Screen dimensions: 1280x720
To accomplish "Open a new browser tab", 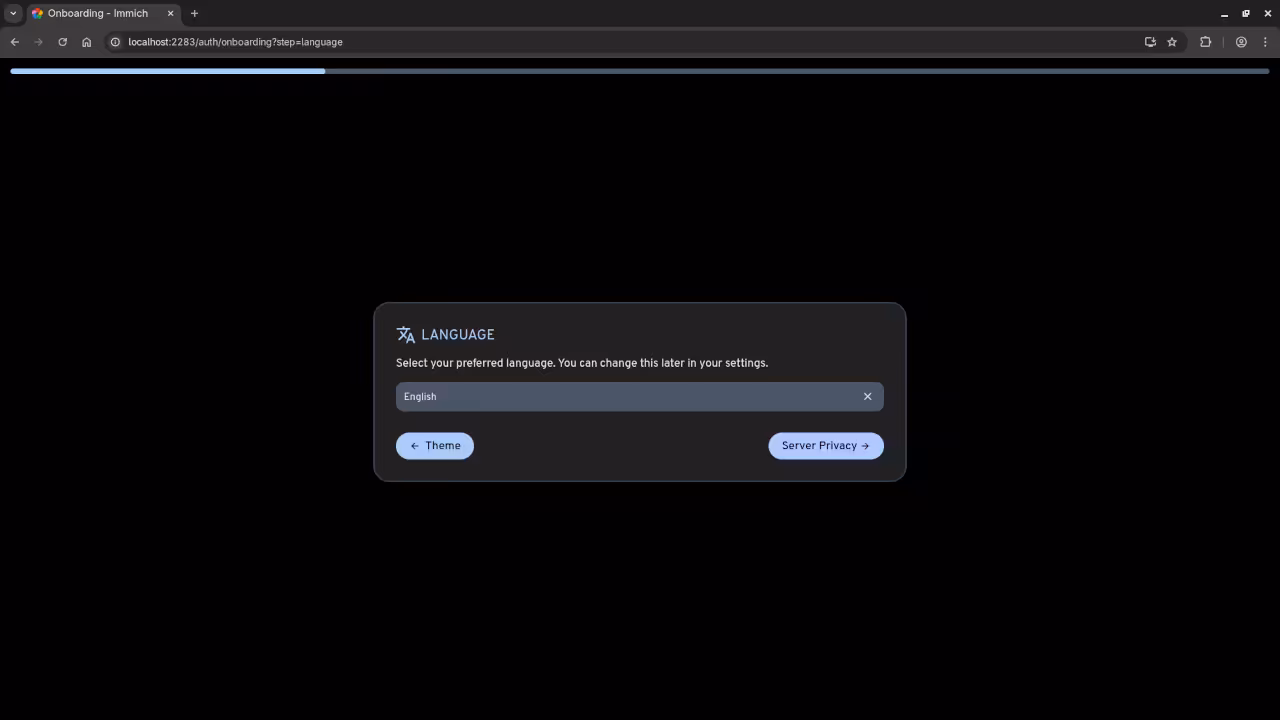I will tap(194, 13).
